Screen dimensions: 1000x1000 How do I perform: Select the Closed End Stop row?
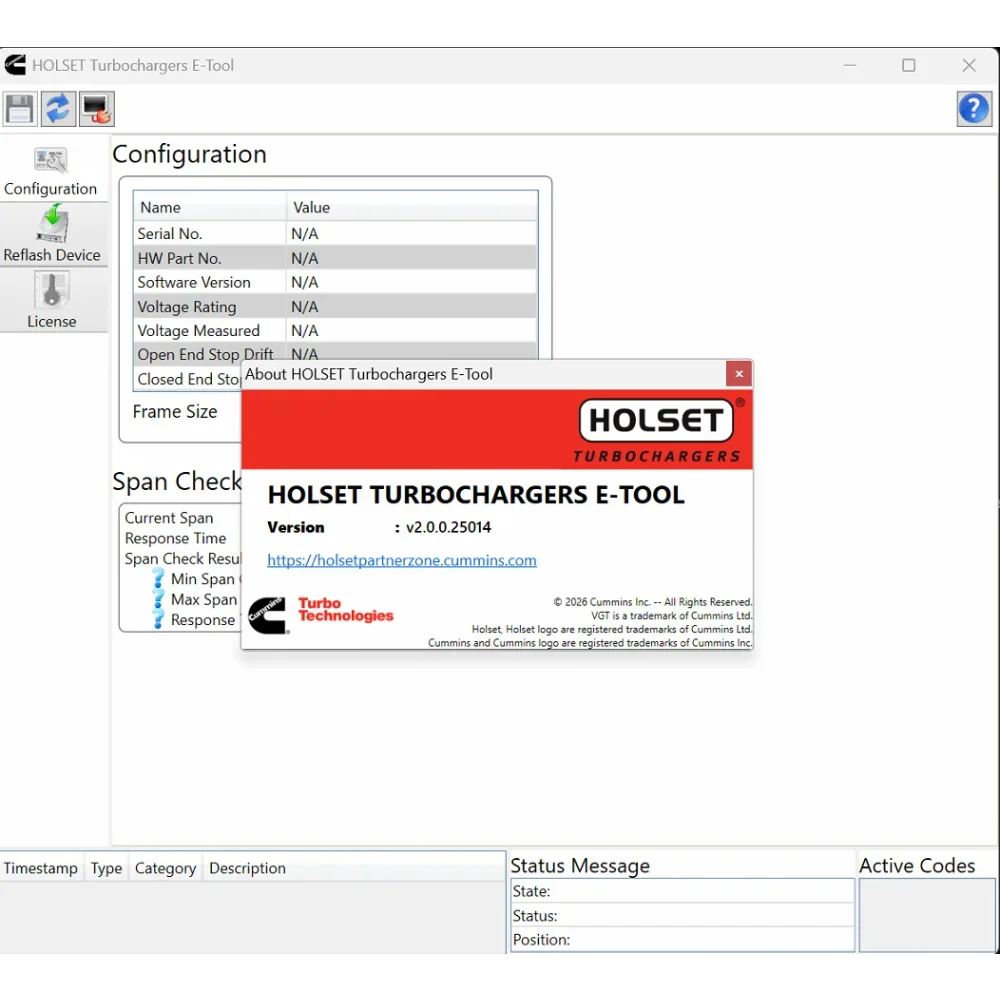(x=188, y=379)
